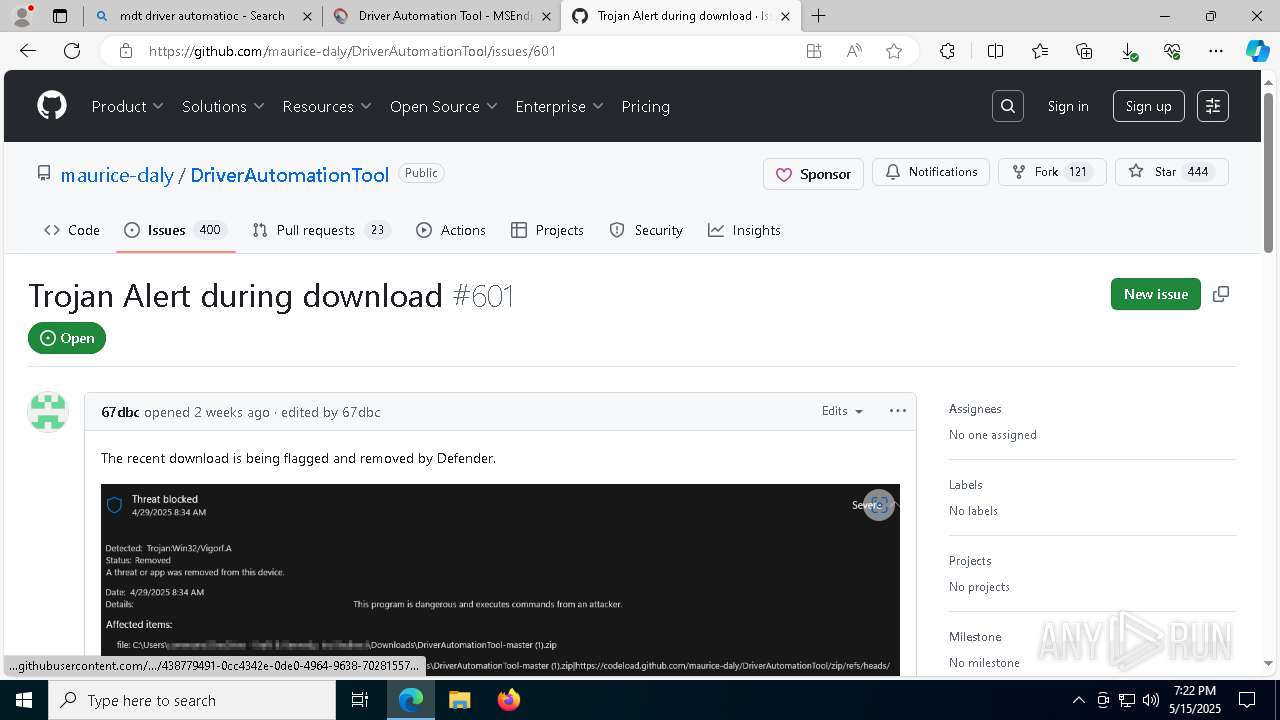Image resolution: width=1280 pixels, height=720 pixels.
Task: Open the Downloads icon in toolbar
Action: [1128, 51]
